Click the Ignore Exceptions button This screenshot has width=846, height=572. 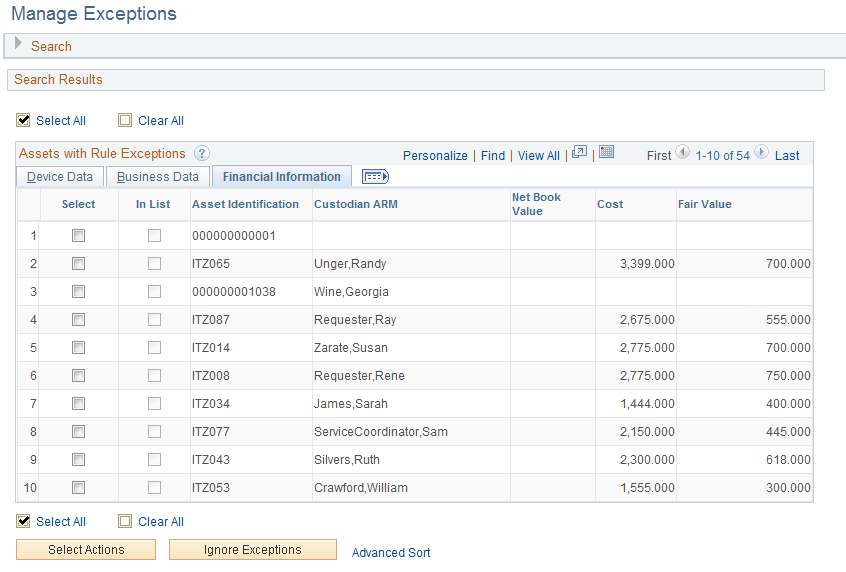pyautogui.click(x=253, y=550)
